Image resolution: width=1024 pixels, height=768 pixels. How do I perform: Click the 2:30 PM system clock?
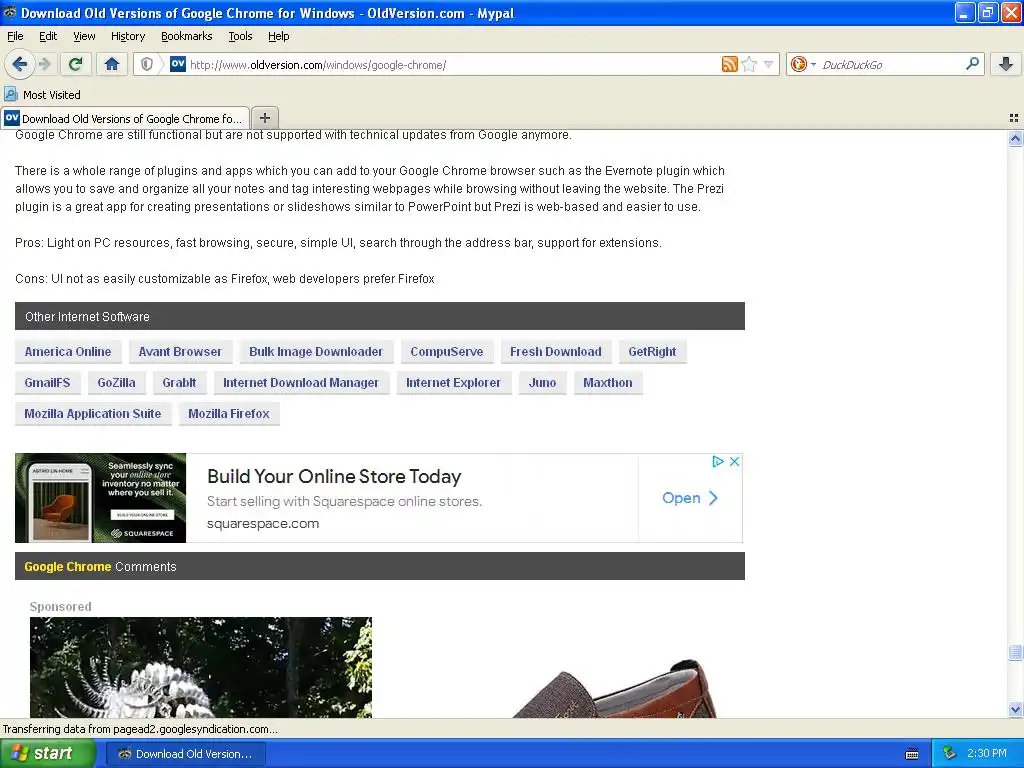pos(987,754)
